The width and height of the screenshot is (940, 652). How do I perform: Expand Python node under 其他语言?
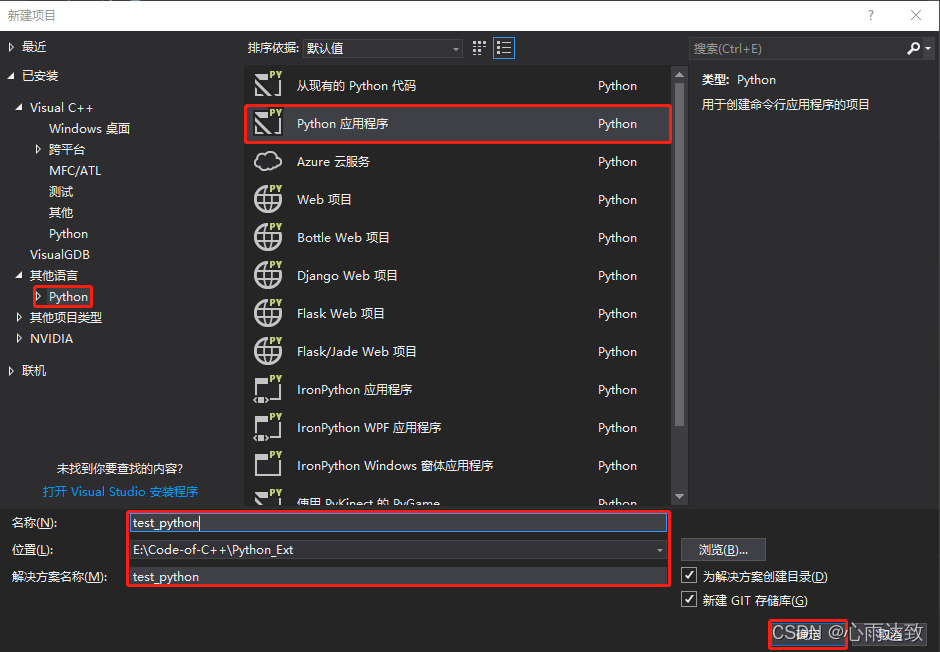pos(38,296)
